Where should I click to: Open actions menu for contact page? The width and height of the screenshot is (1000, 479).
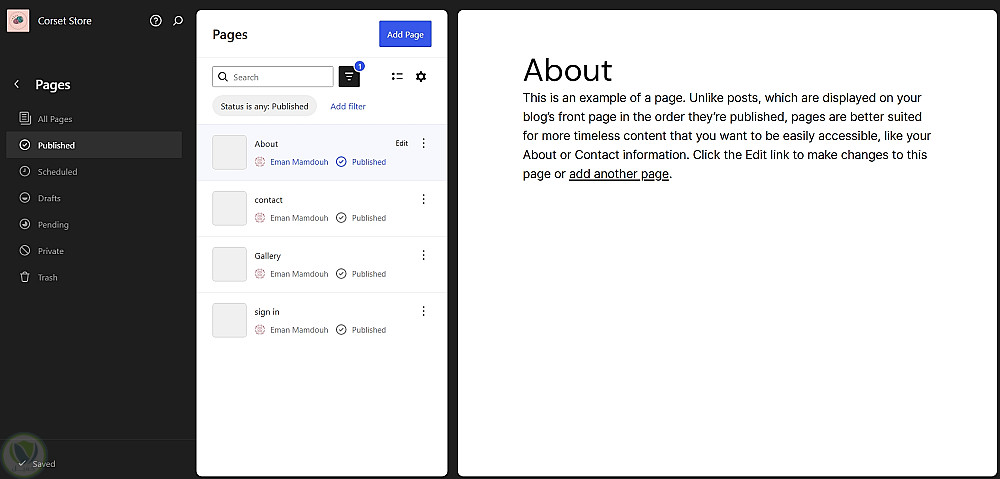point(423,199)
